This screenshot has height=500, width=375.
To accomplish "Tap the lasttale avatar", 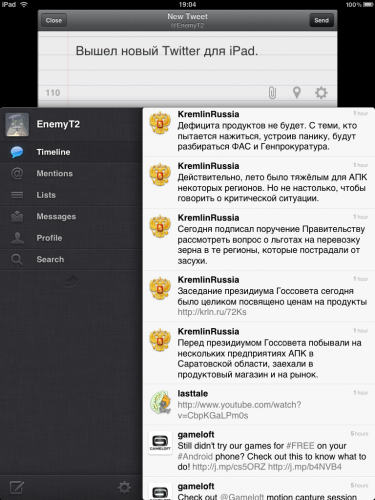I will coord(160,402).
